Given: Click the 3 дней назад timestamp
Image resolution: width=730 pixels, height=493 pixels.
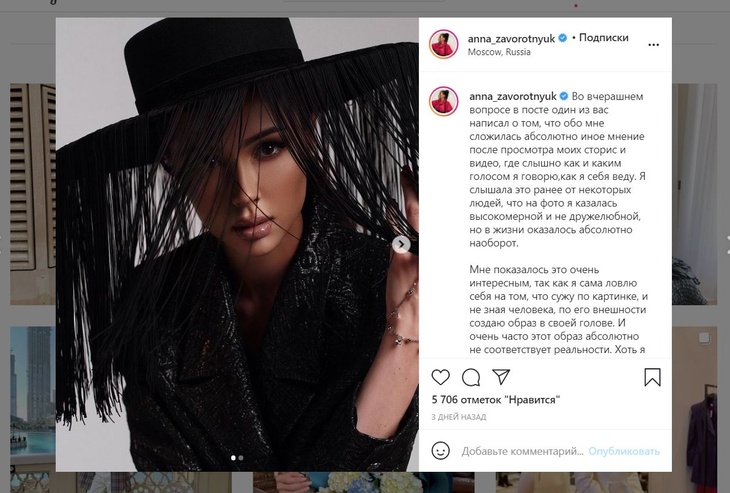Looking at the screenshot, I should coord(459,417).
